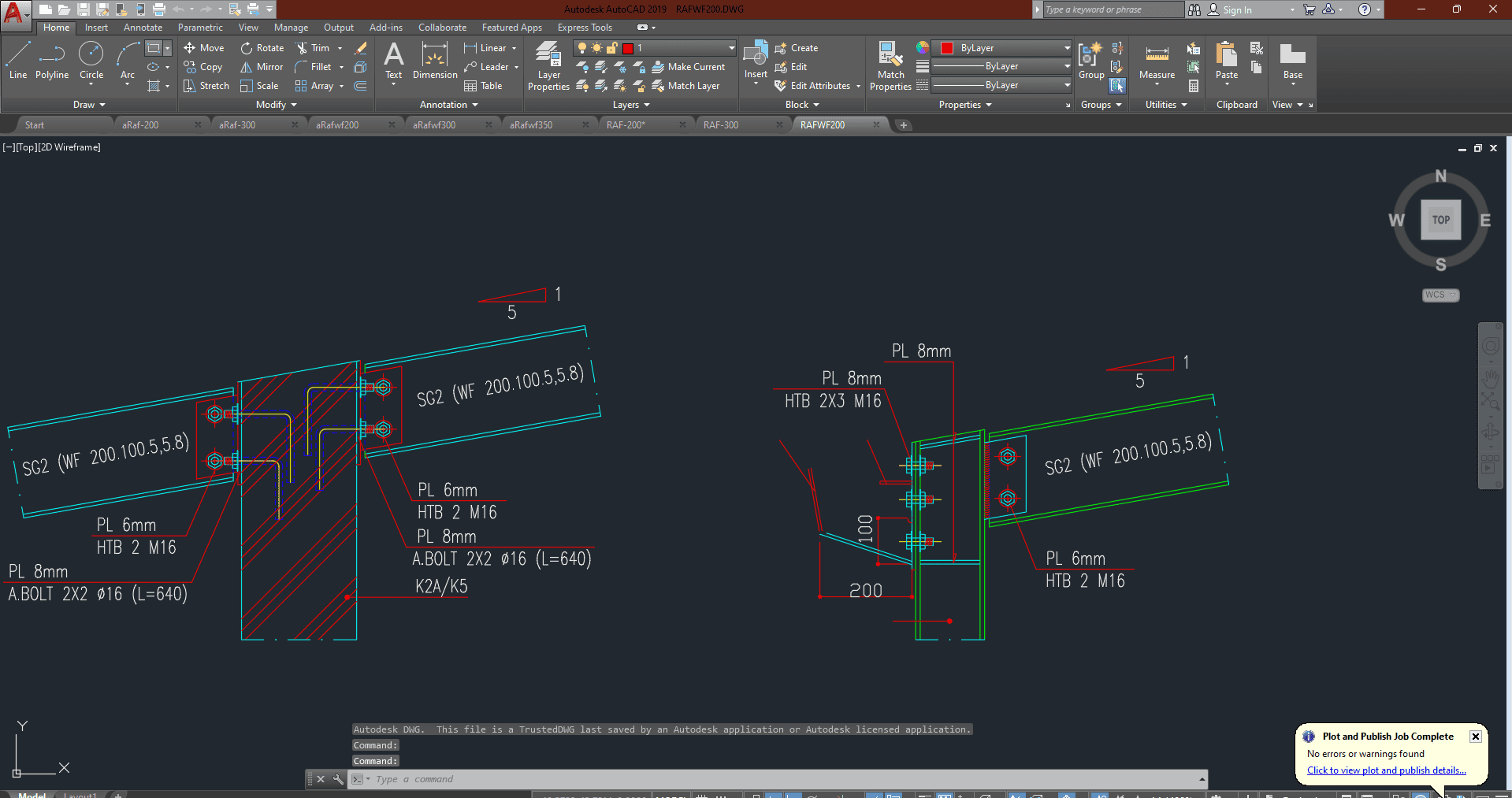Toggle the layer lock padlock icon

pyautogui.click(x=612, y=48)
